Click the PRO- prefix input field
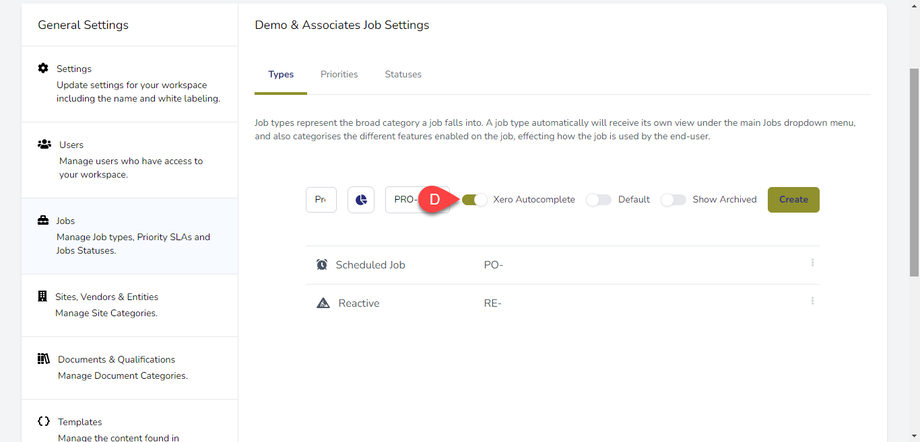Viewport: 920px width, 442px height. click(x=404, y=199)
